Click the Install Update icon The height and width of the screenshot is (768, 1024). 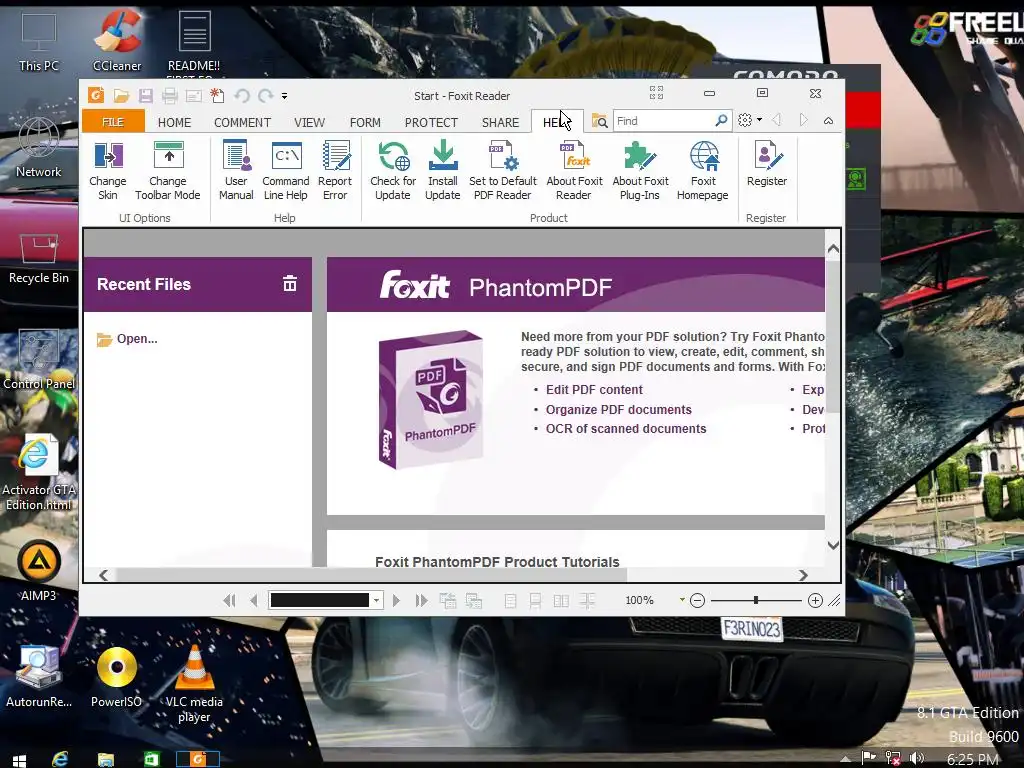tap(443, 171)
